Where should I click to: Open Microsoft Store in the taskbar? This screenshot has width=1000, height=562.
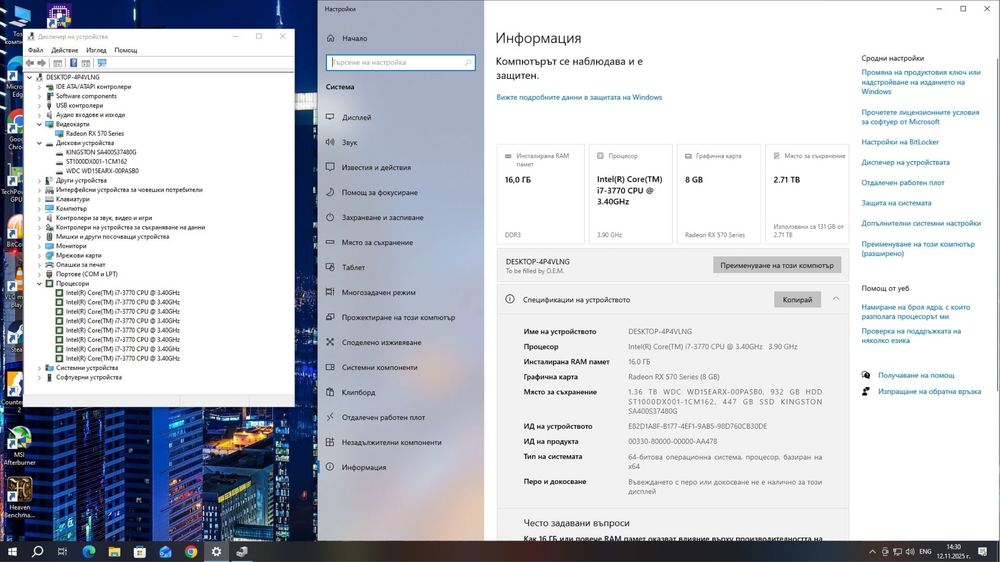pos(140,552)
